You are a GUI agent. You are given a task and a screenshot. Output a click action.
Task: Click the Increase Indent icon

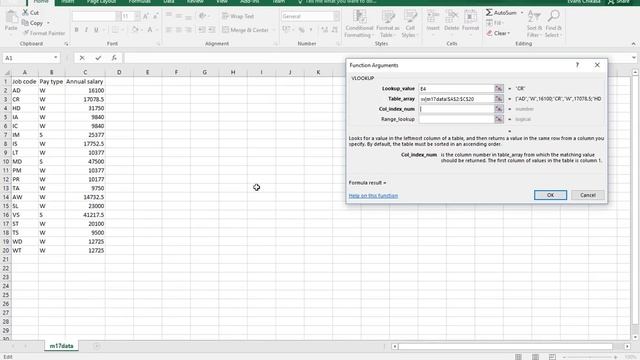click(212, 30)
